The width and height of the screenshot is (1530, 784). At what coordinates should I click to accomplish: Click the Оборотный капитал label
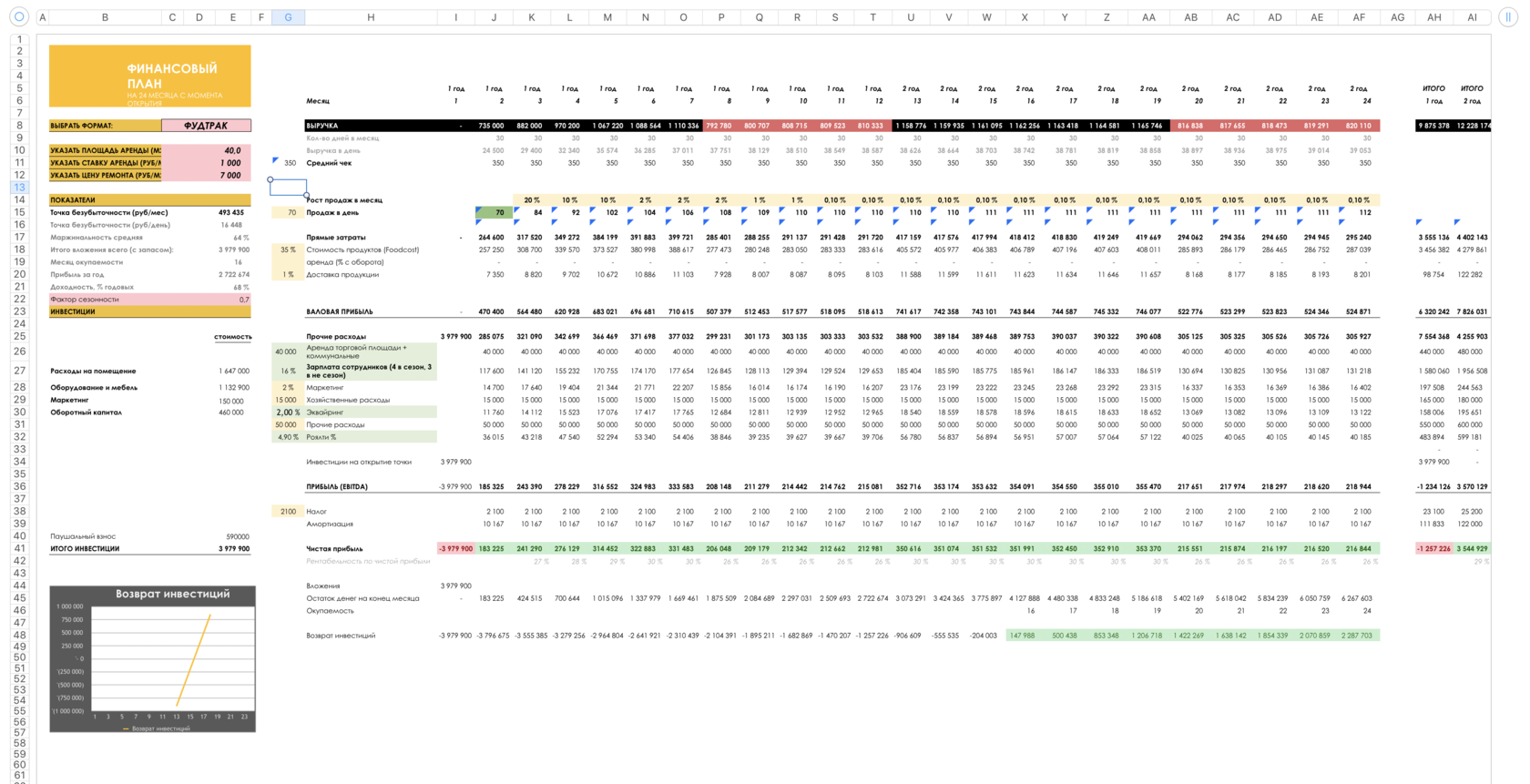[x=86, y=412]
